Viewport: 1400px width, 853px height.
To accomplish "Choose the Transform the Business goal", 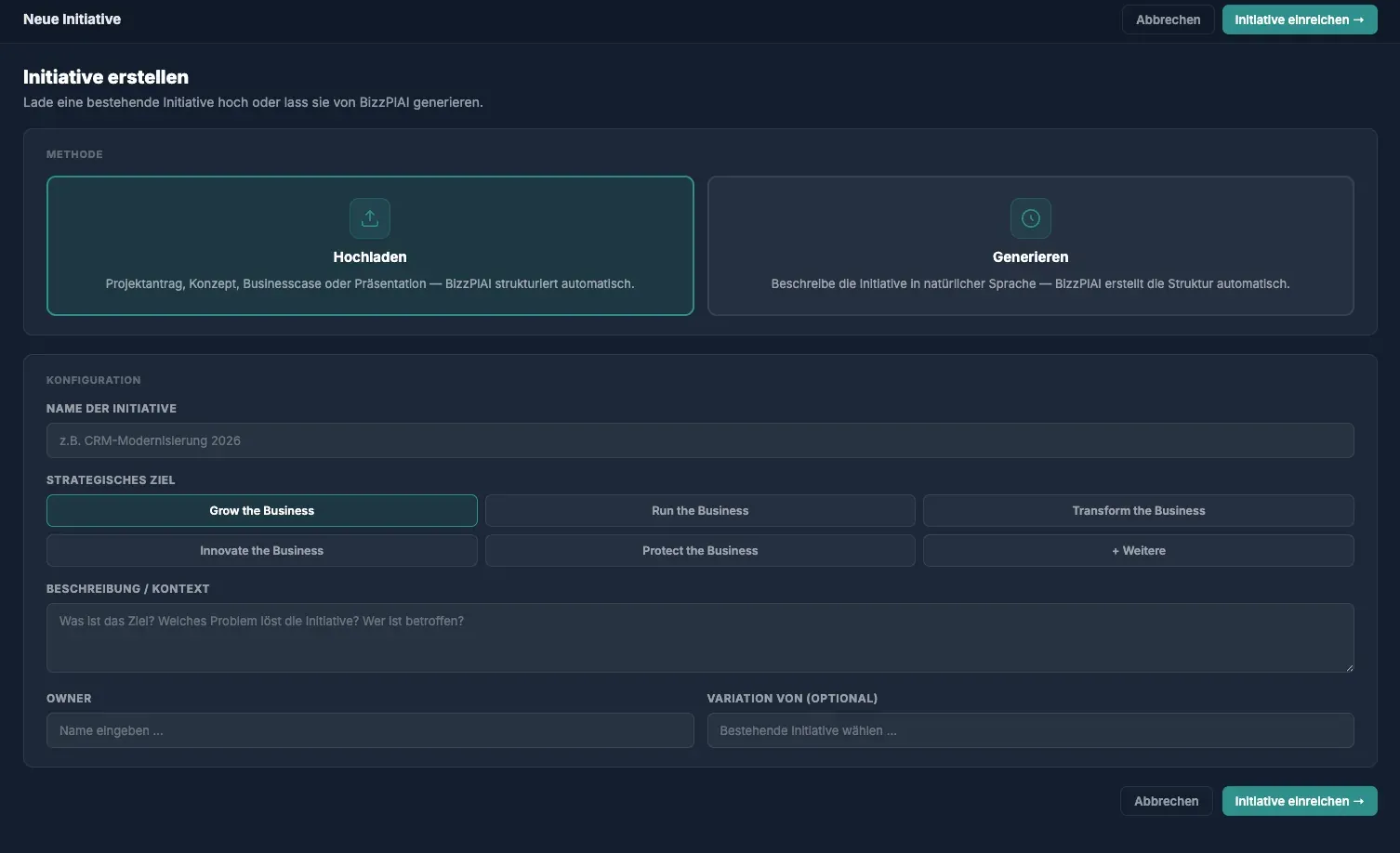I will click(1139, 511).
